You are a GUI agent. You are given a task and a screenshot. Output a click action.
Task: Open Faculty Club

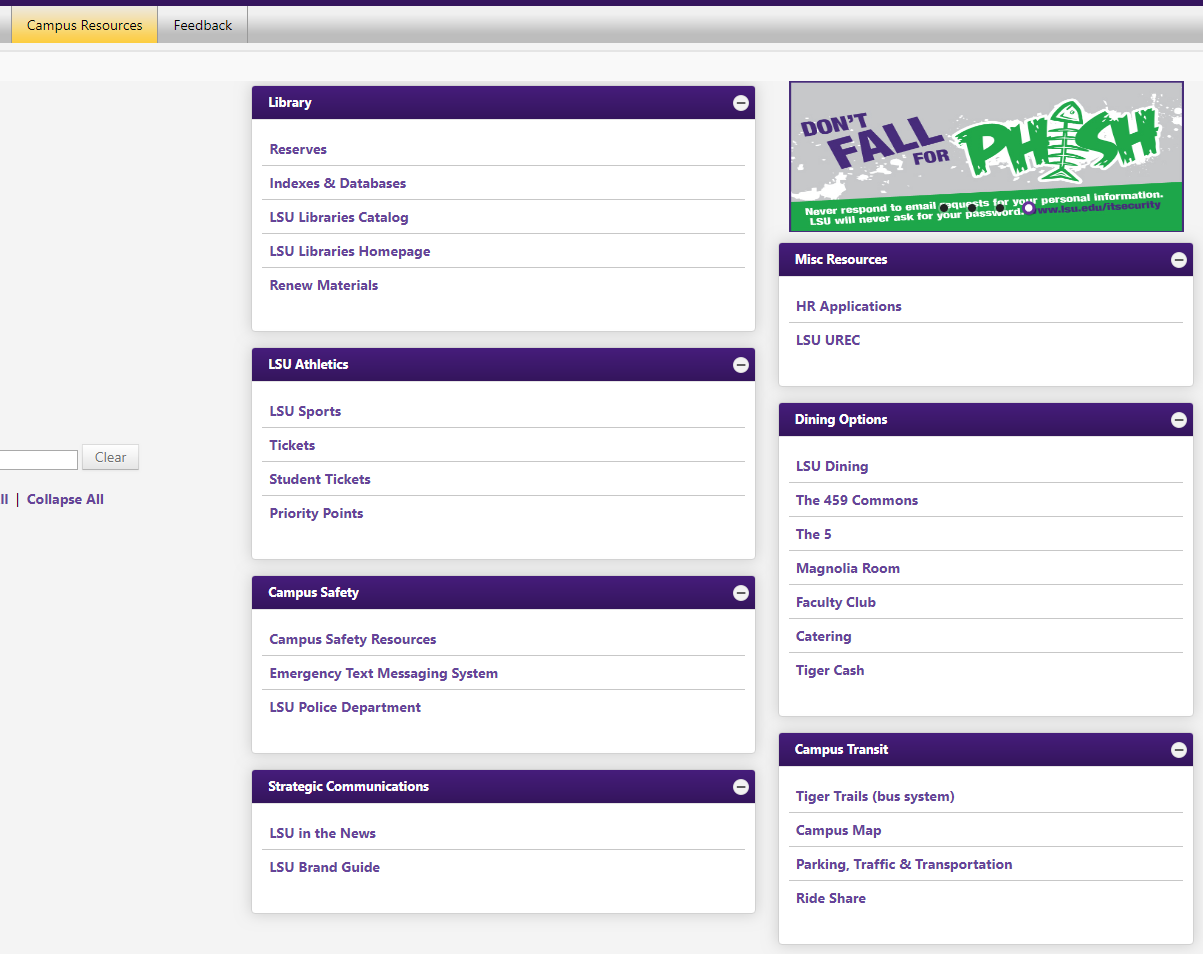pos(836,602)
